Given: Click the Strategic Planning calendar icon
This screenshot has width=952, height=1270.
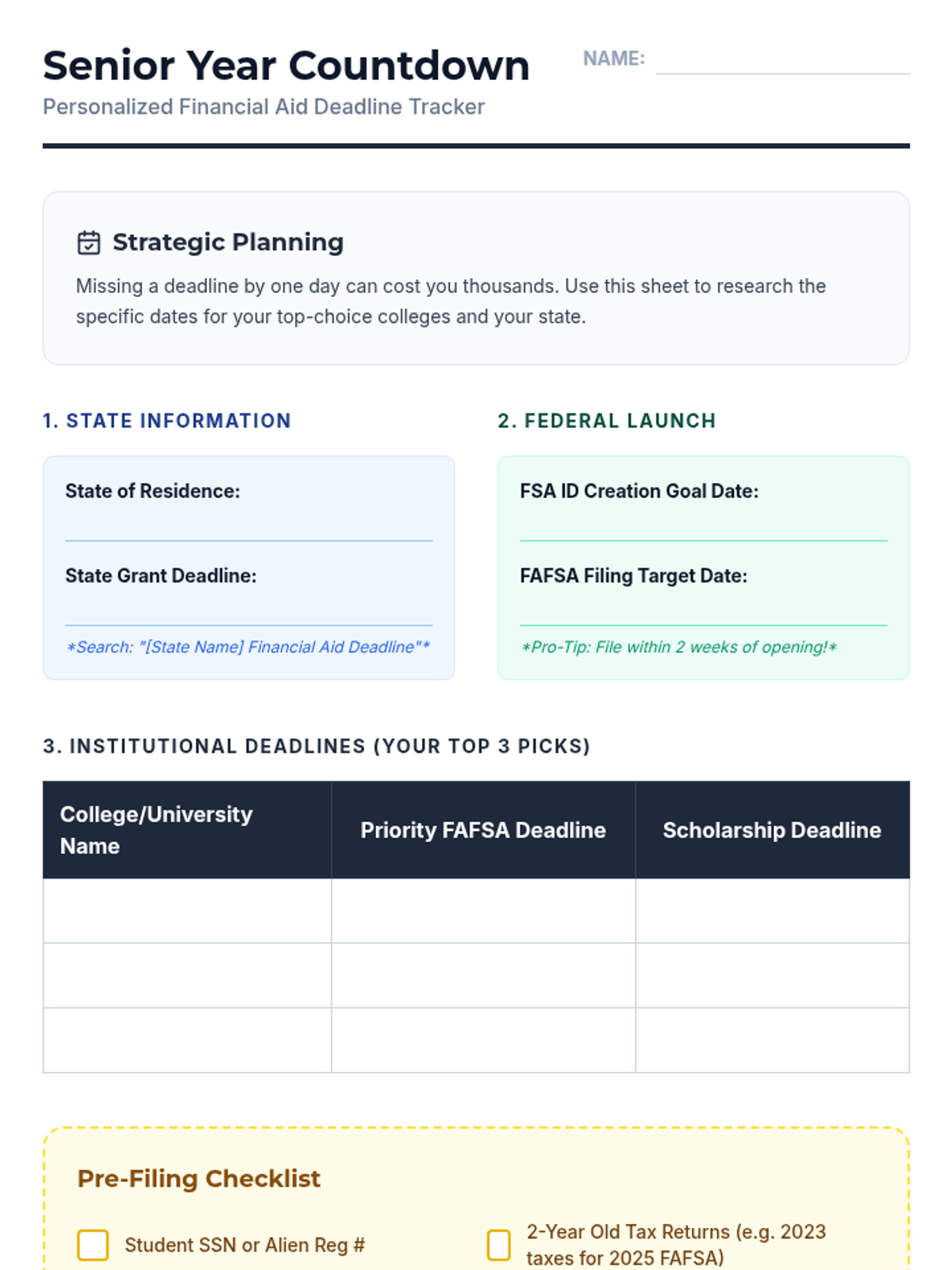Looking at the screenshot, I should [89, 242].
